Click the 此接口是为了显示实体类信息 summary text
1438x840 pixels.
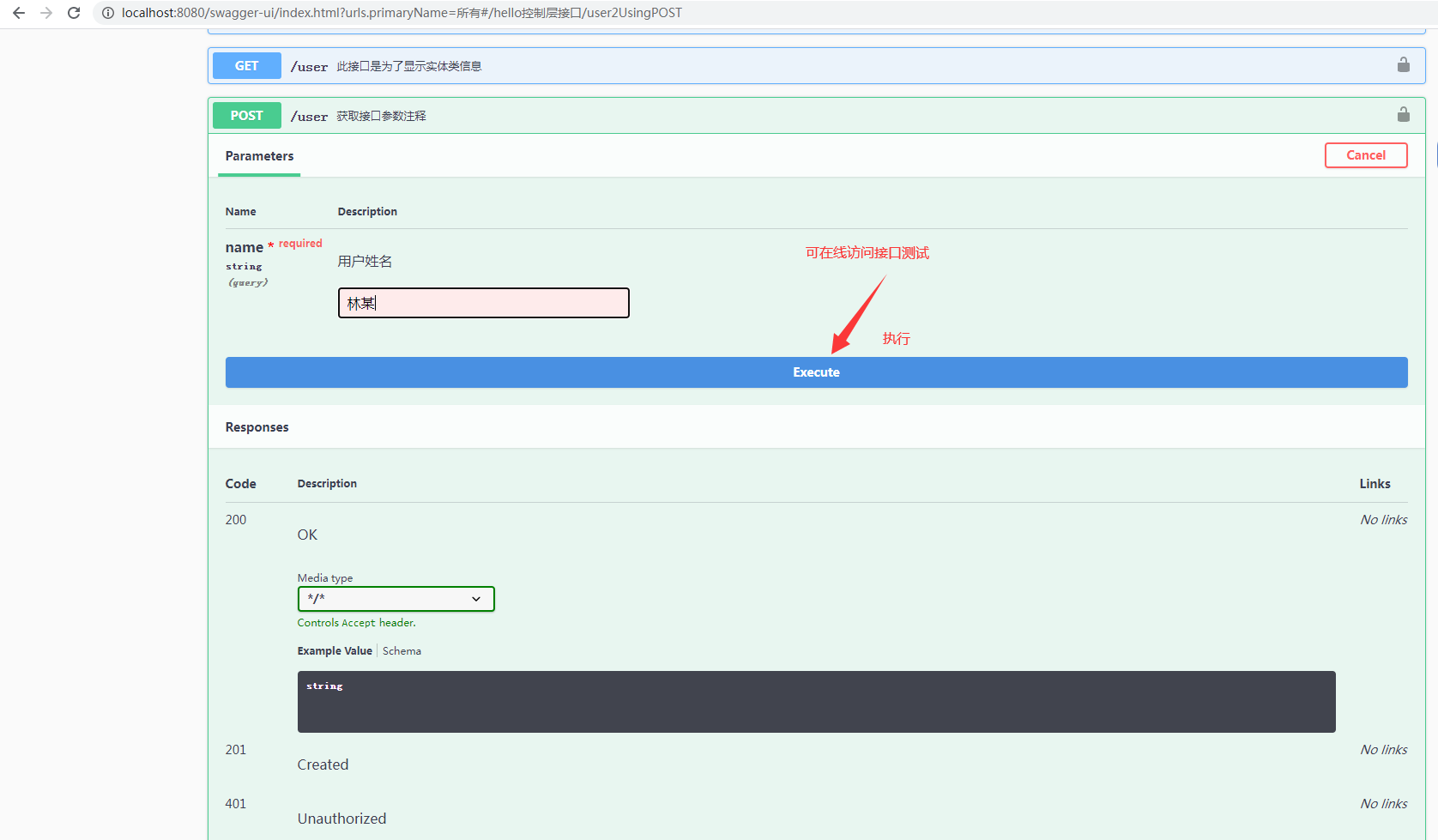(409, 66)
